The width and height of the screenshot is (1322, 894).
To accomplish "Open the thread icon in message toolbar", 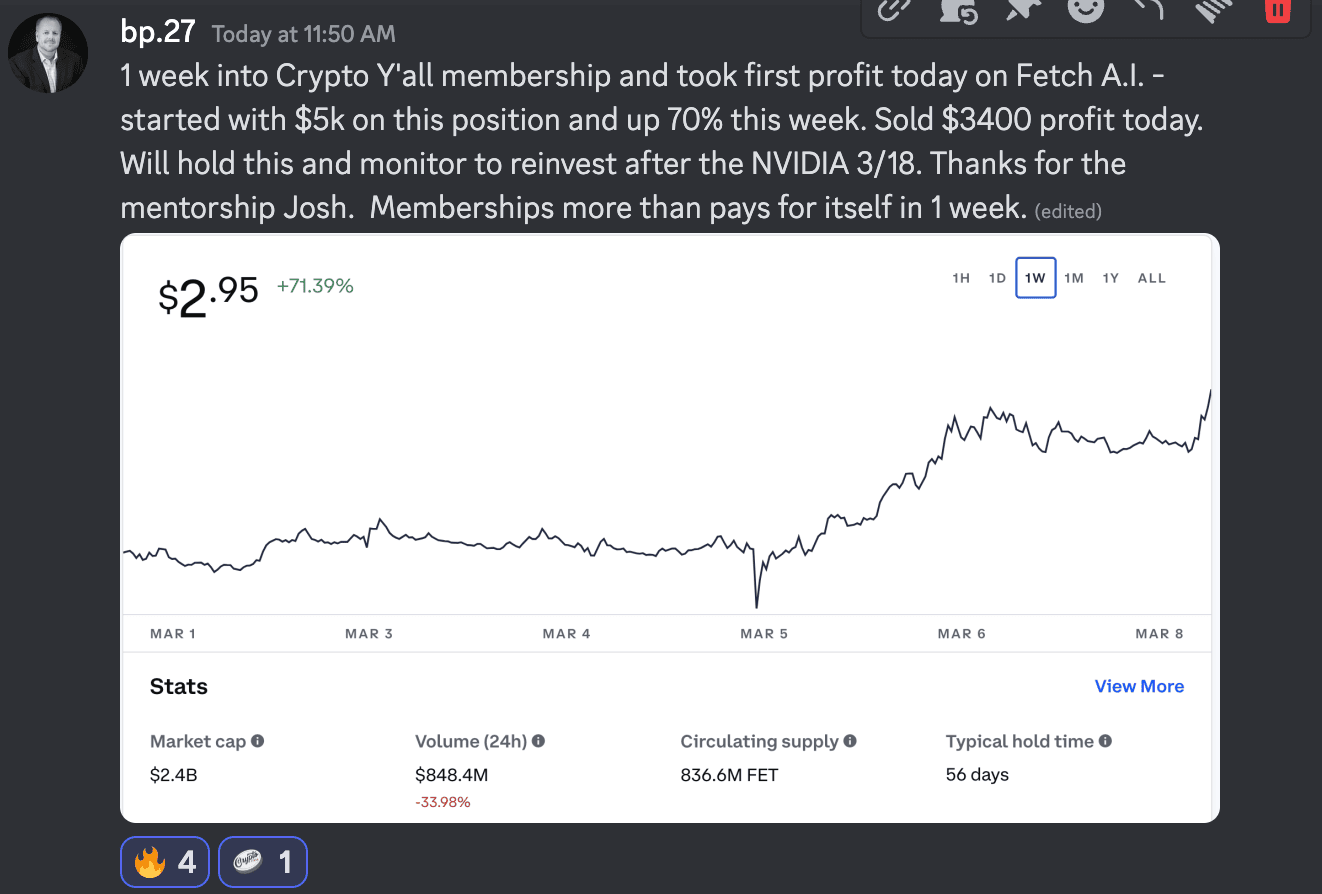I will (1214, 10).
